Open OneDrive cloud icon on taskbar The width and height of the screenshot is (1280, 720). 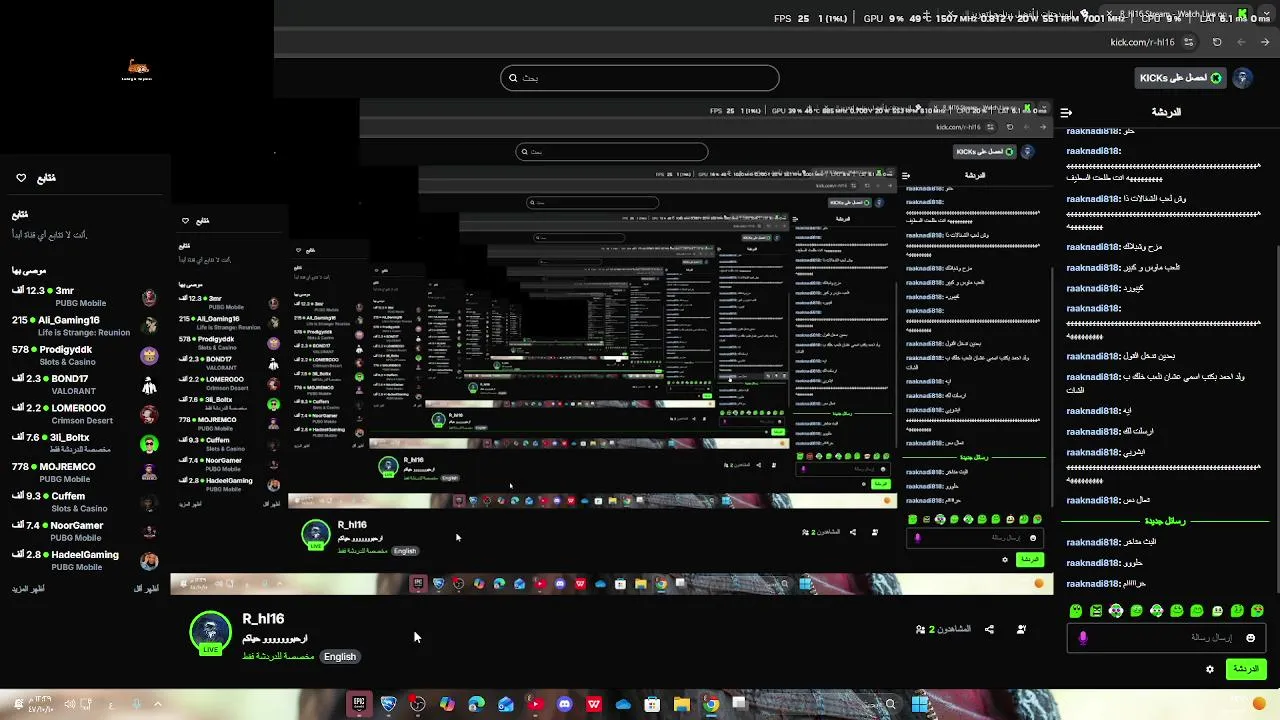click(x=623, y=704)
